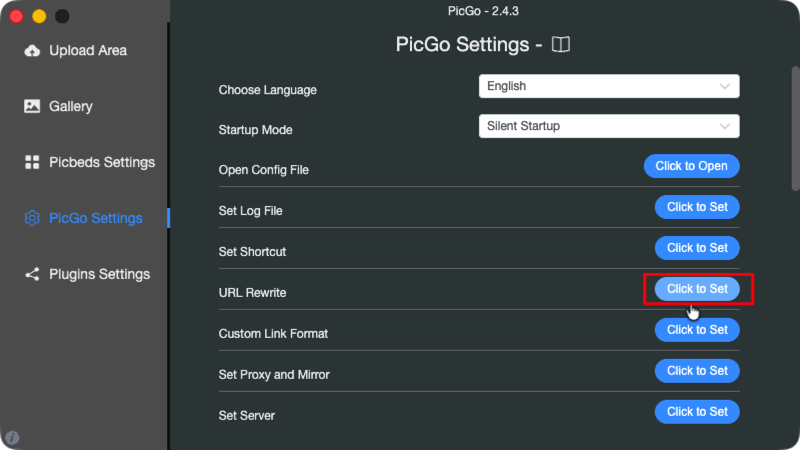Switch to Plugins Settings menu item

[99, 274]
